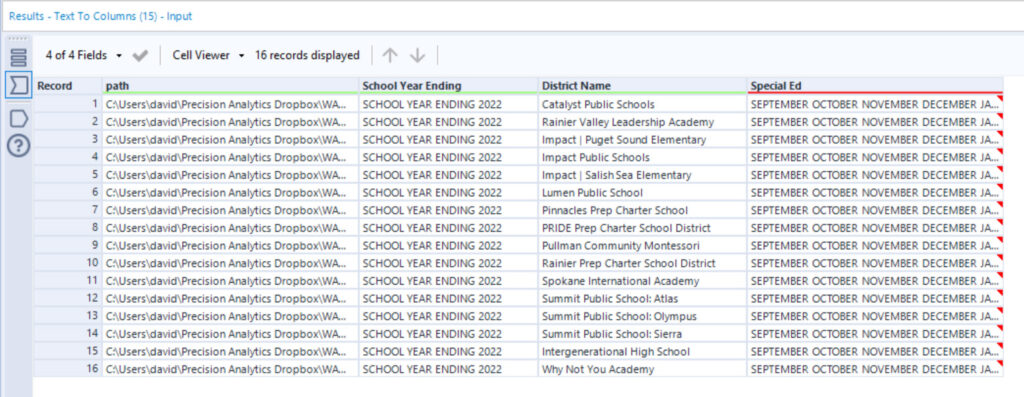Select the Results - Text To Columns (15) - Input title
The height and width of the screenshot is (397, 1024).
coord(101,16)
